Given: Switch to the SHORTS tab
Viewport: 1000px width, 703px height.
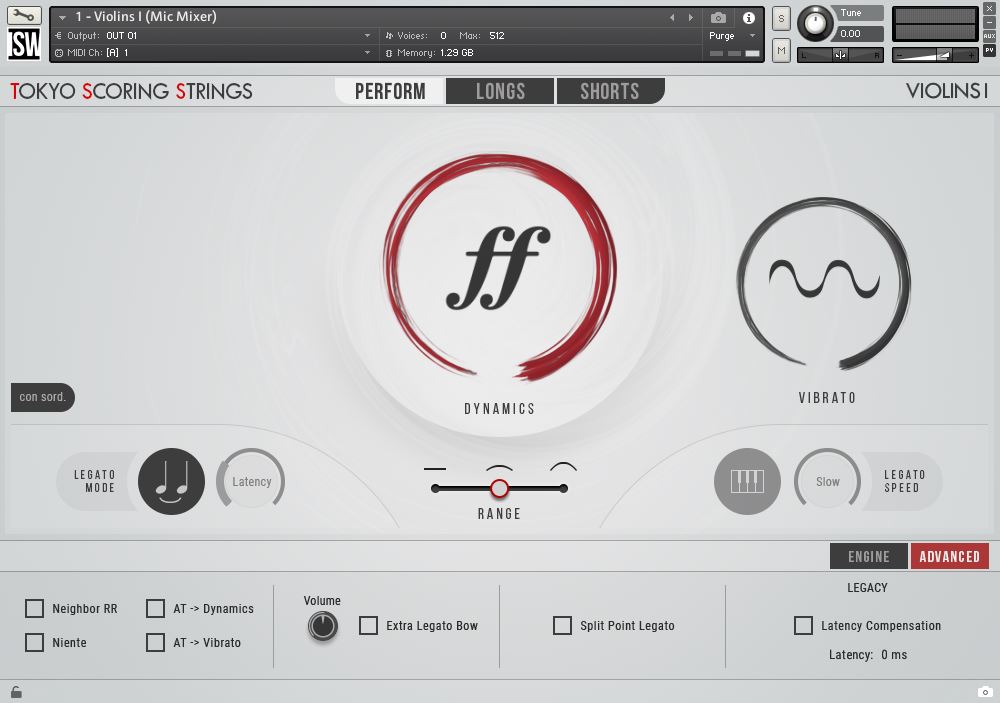Looking at the screenshot, I should coord(610,91).
